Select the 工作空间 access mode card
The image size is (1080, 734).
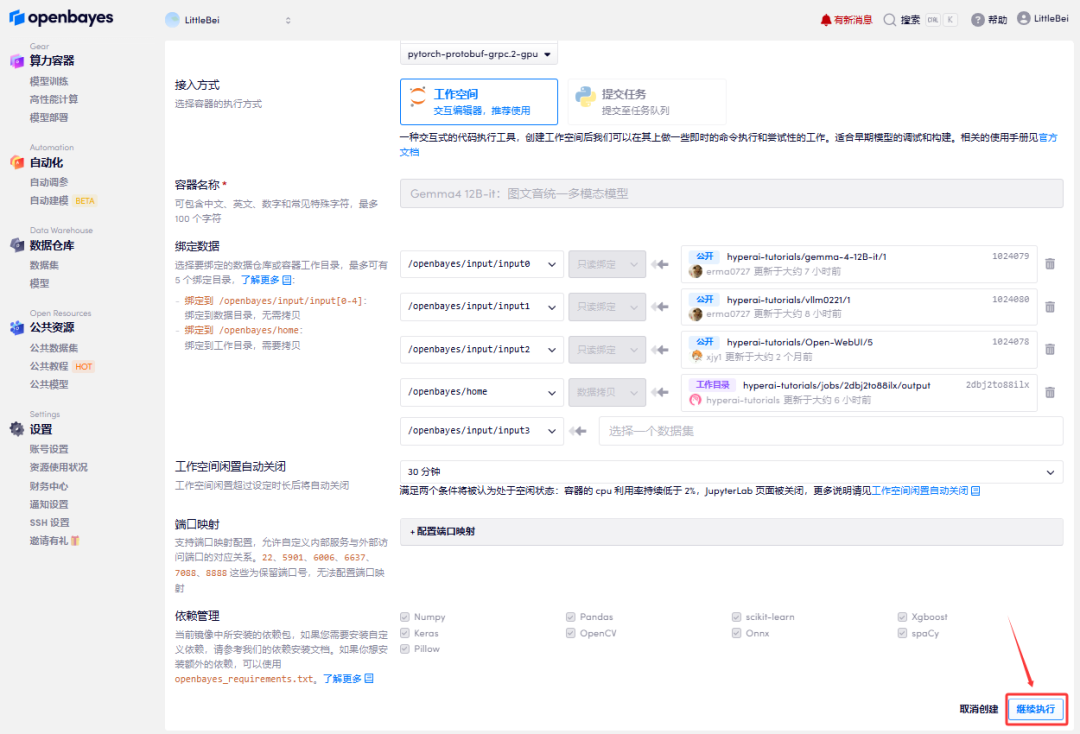(479, 101)
